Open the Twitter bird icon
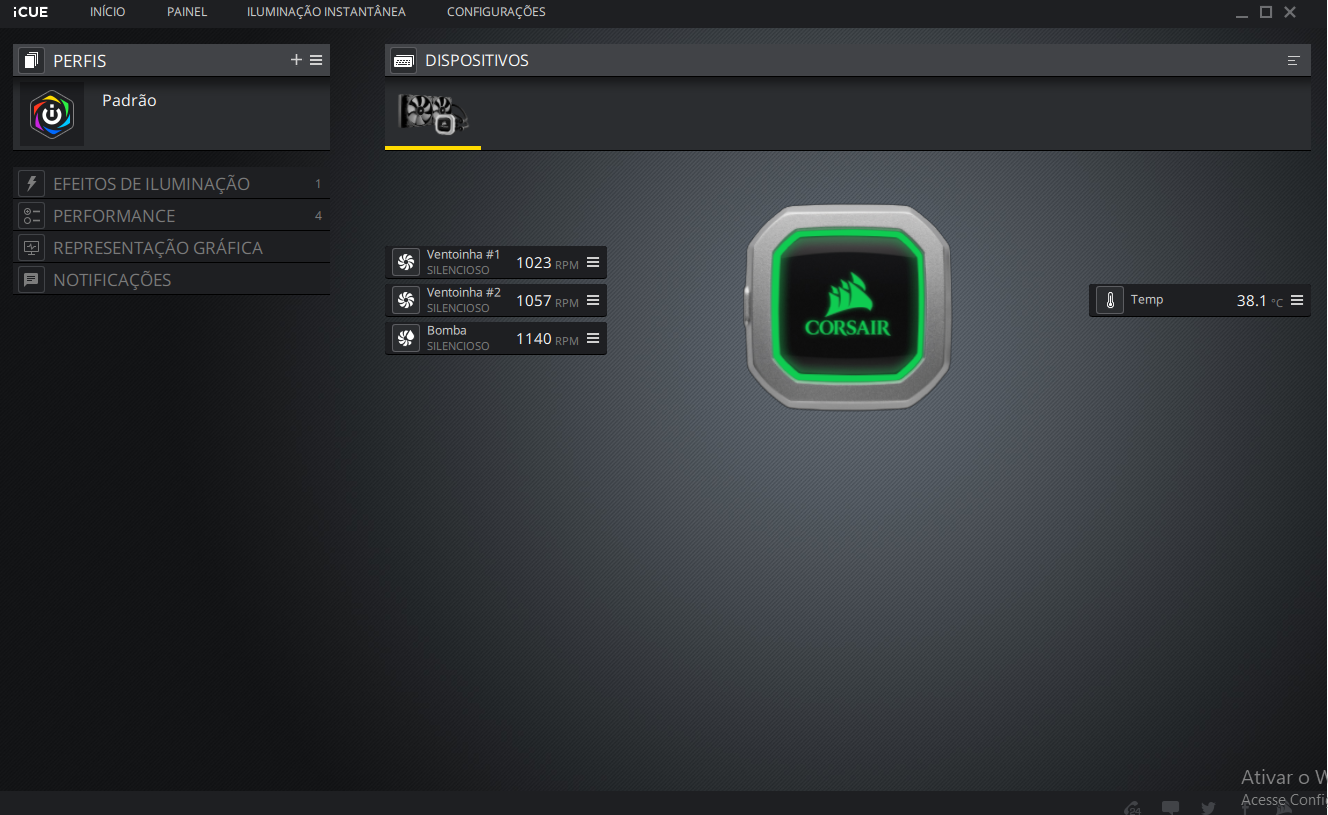Screen dimensions: 1328x815 1209,807
